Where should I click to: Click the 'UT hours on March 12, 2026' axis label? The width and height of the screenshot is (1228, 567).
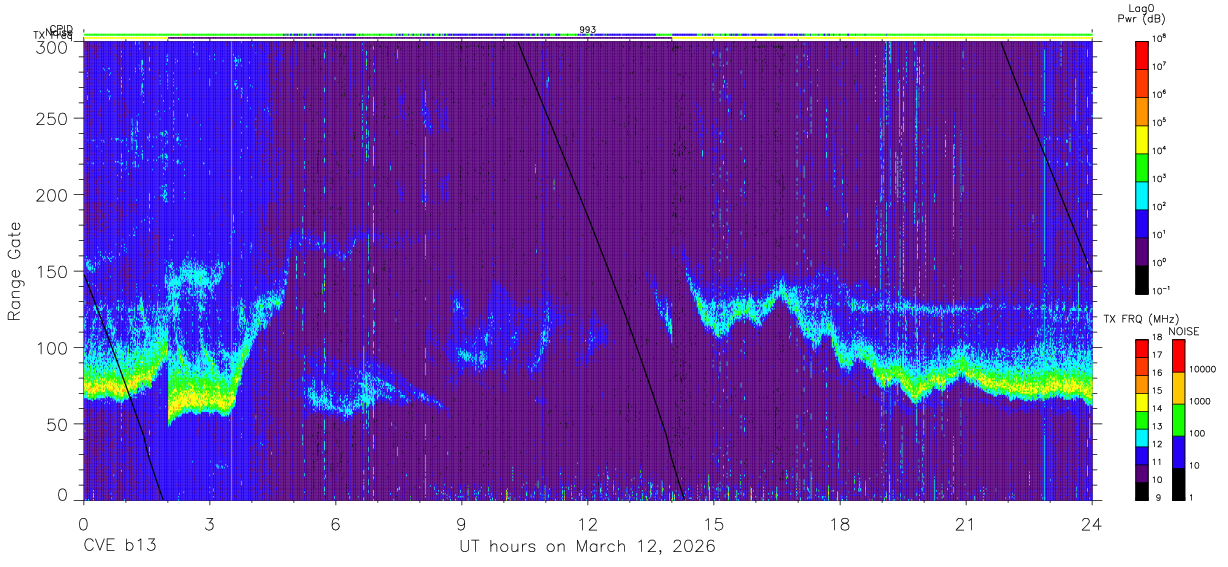pos(587,548)
